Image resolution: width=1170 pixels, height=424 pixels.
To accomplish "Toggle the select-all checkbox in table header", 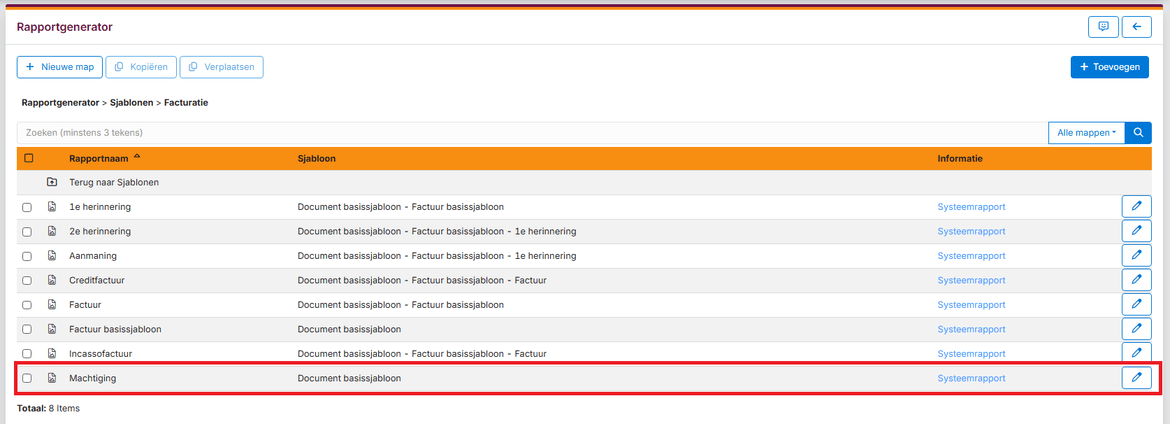I will point(28,158).
